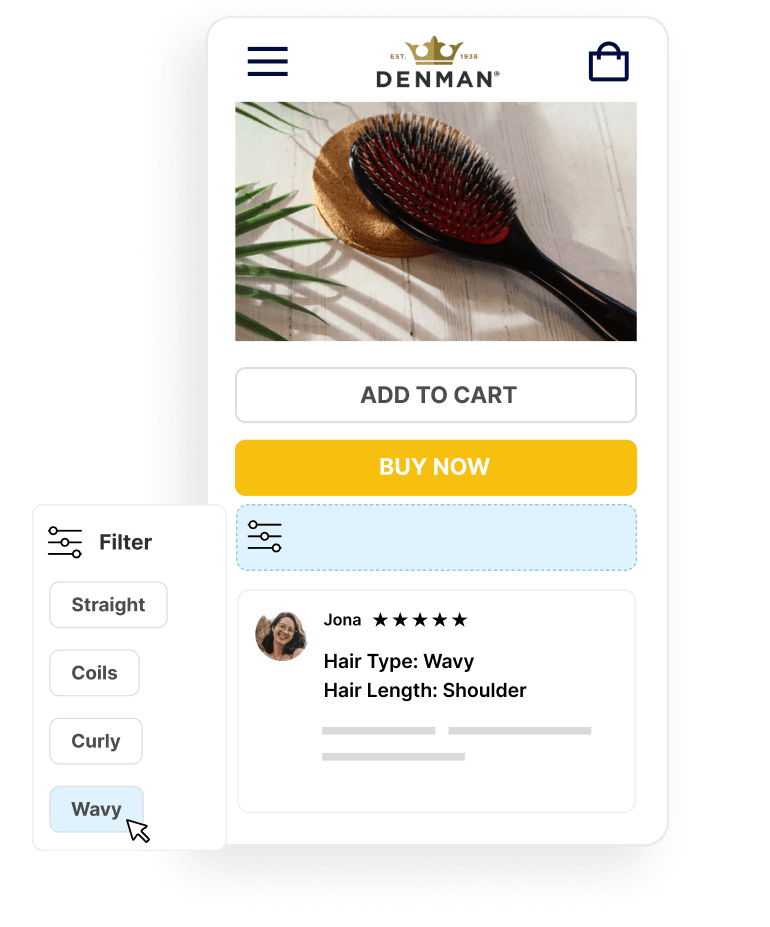The height and width of the screenshot is (927, 770).
Task: Click the ADD TO CART button
Action: coord(436,395)
